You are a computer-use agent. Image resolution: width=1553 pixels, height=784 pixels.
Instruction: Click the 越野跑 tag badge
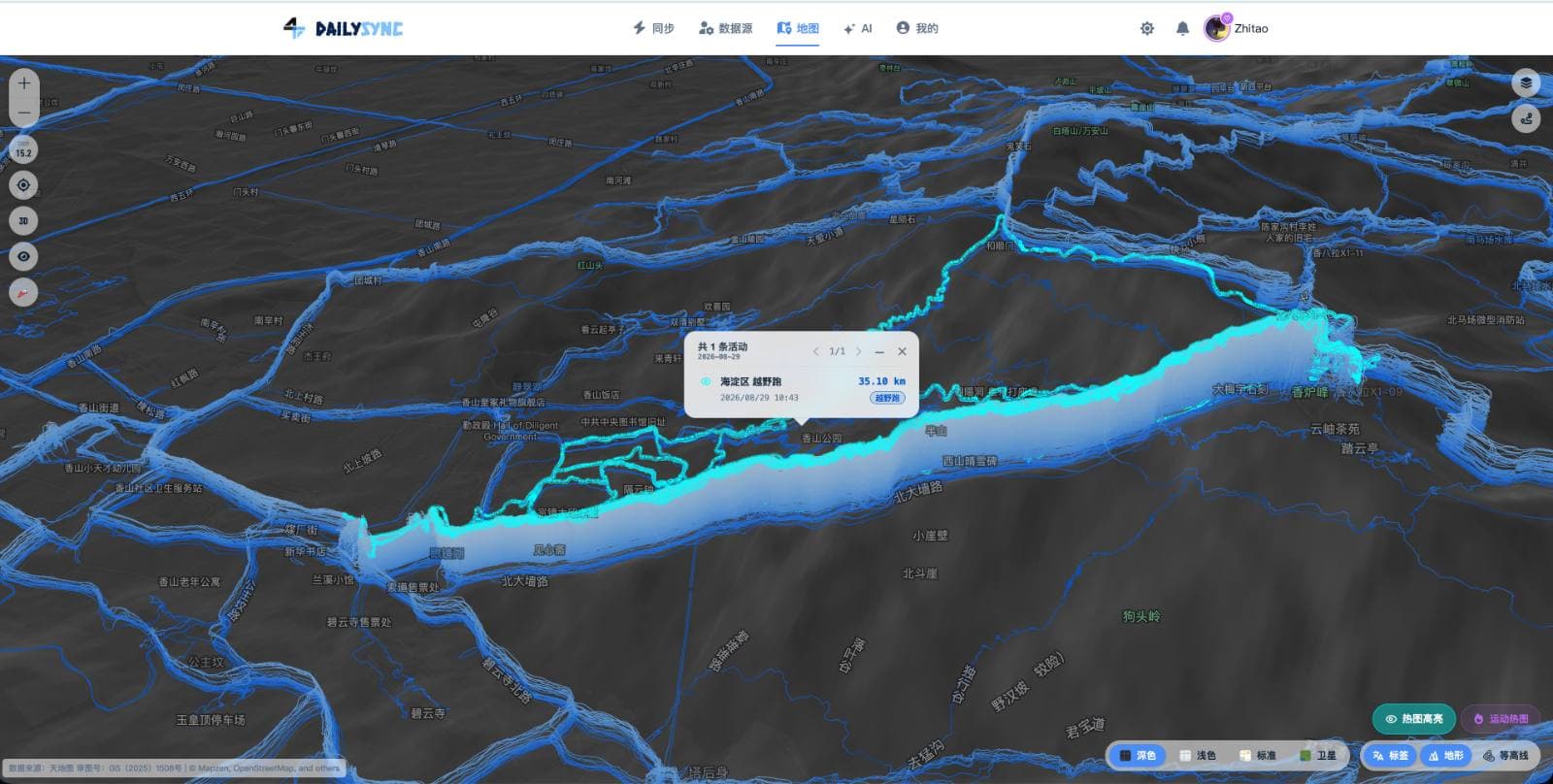(887, 398)
